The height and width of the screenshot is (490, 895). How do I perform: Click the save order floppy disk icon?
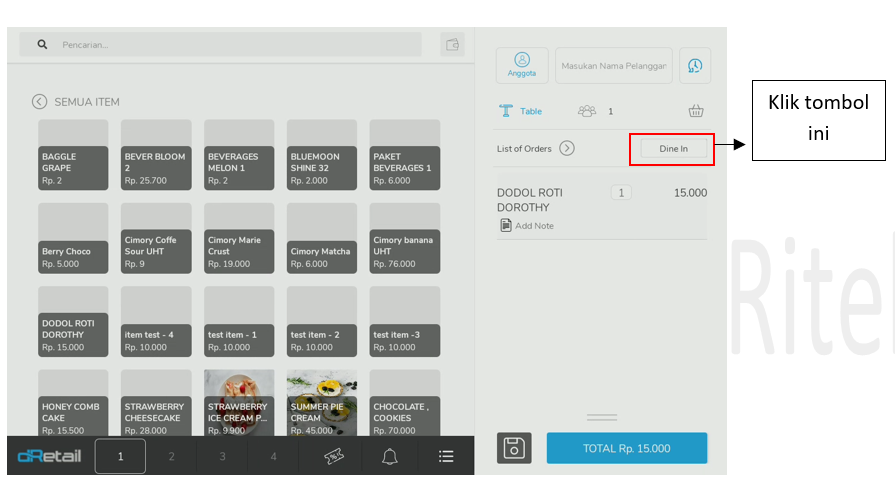pos(514,448)
